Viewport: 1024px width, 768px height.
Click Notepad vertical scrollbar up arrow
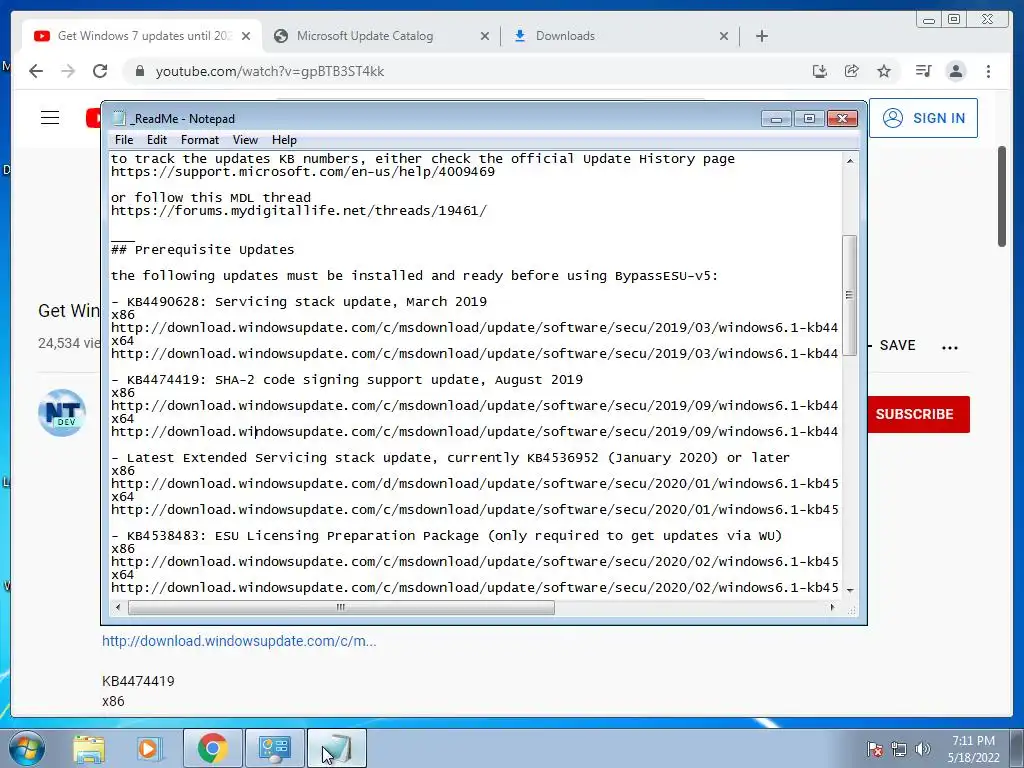(x=850, y=161)
